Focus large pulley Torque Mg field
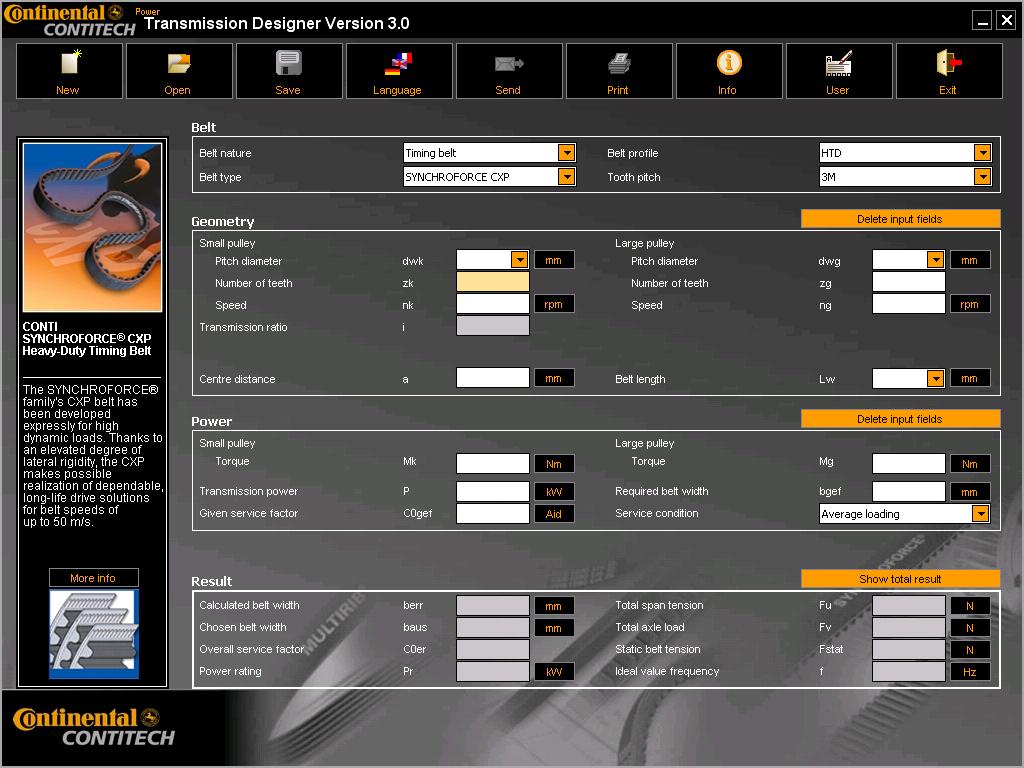Viewport: 1024px width, 768px height. (908, 464)
